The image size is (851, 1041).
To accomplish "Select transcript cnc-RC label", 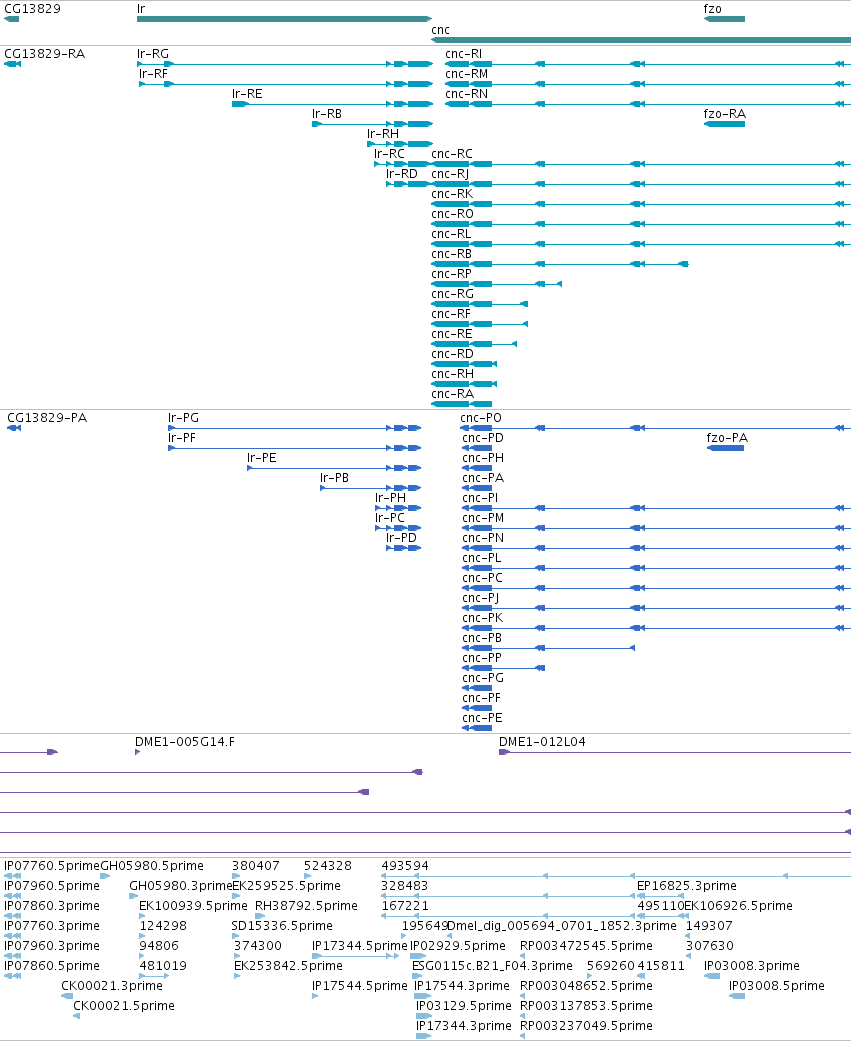I will (452, 153).
